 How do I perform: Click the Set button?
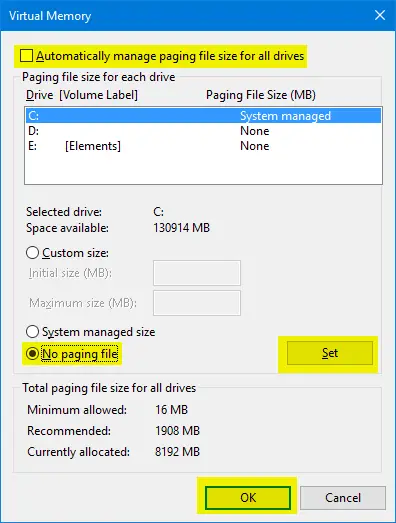click(x=330, y=353)
